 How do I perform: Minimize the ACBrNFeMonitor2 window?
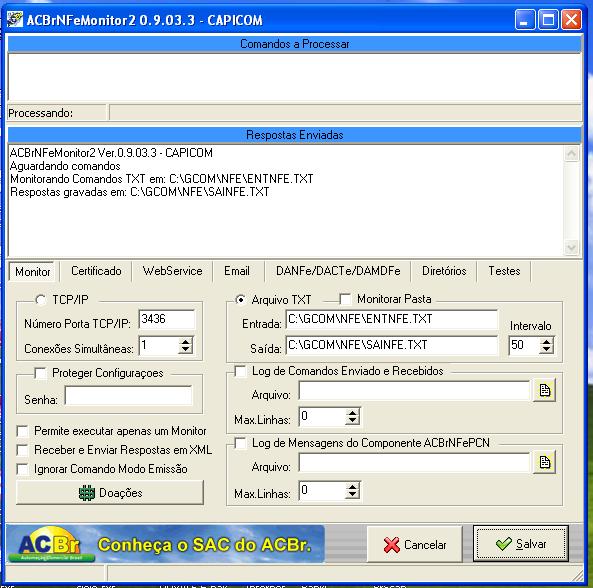pos(525,19)
